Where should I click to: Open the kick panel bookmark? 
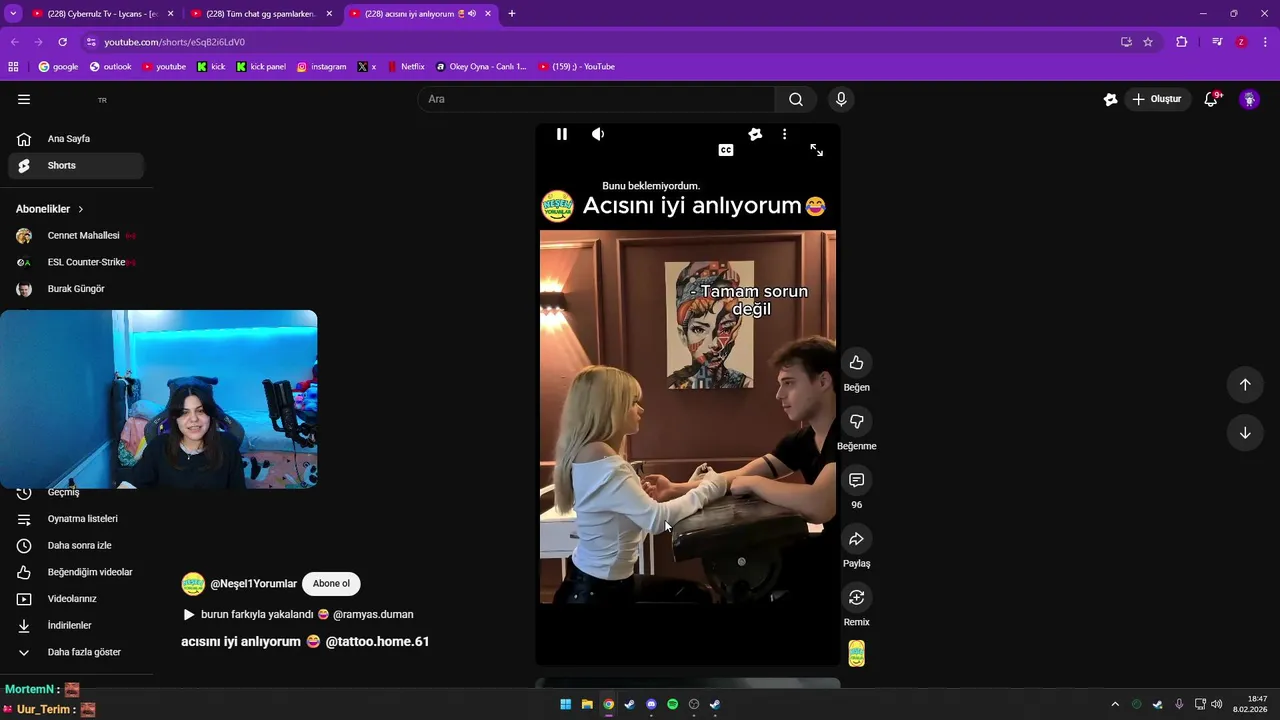(261, 67)
